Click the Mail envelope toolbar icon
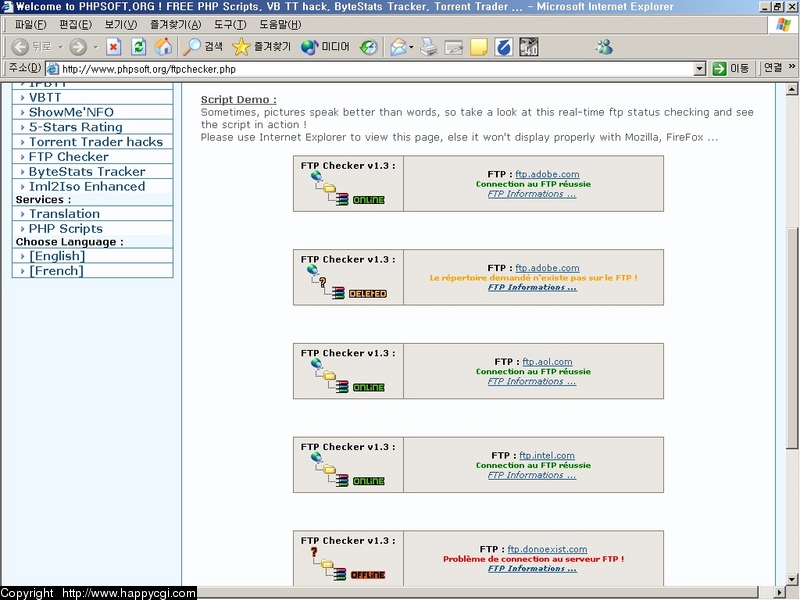800x600 pixels. pyautogui.click(x=398, y=47)
